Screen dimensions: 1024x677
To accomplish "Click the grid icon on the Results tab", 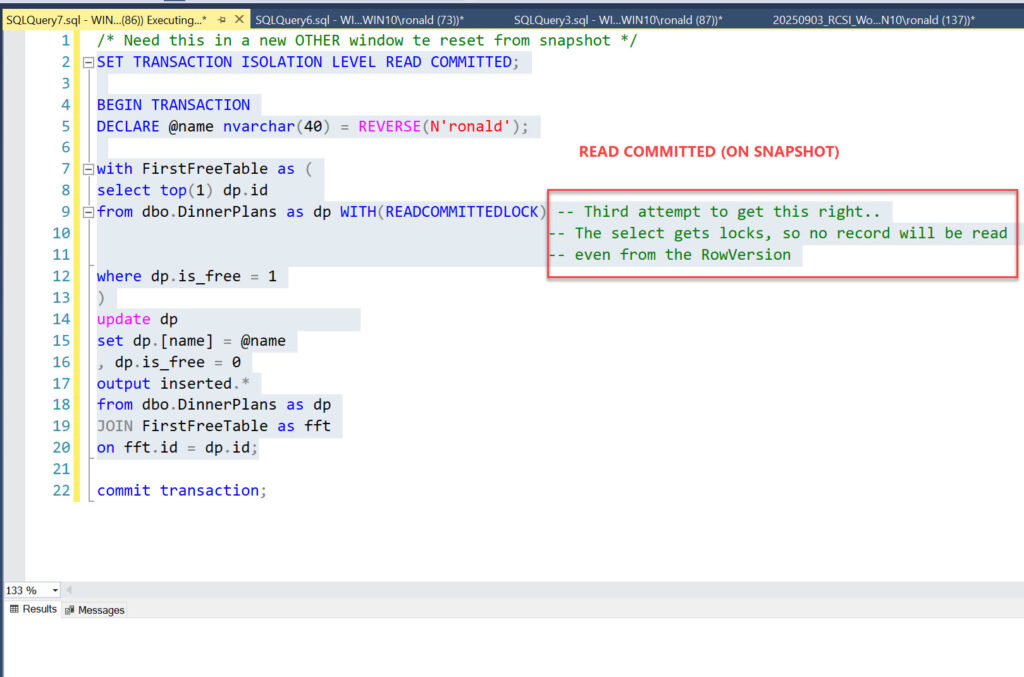I will [x=15, y=609].
